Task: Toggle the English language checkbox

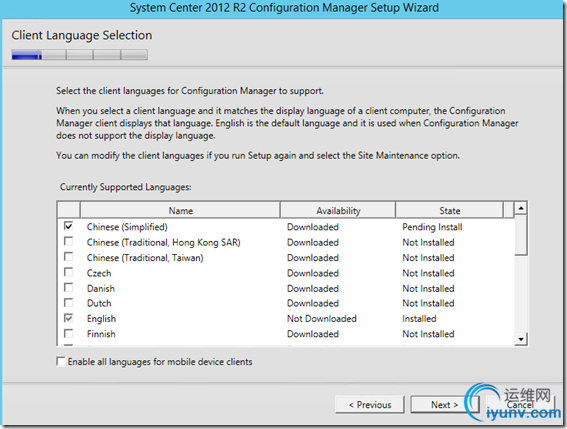Action: pos(68,318)
